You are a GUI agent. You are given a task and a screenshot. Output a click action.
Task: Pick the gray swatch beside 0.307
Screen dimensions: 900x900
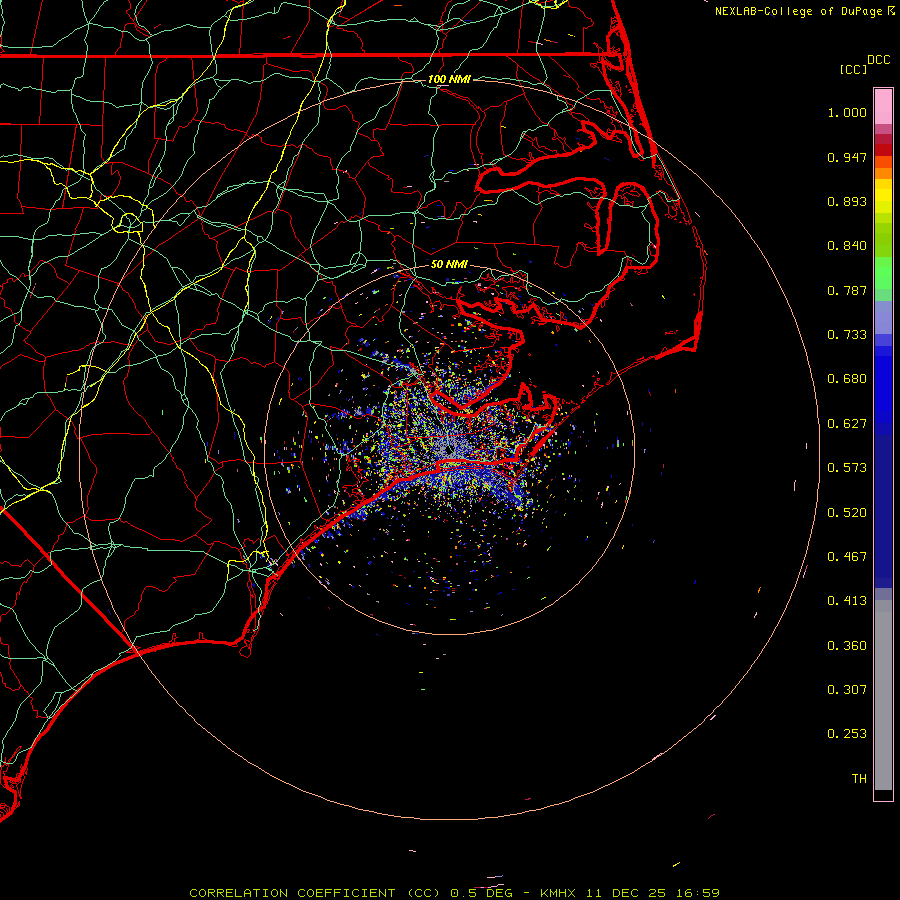coord(883,689)
